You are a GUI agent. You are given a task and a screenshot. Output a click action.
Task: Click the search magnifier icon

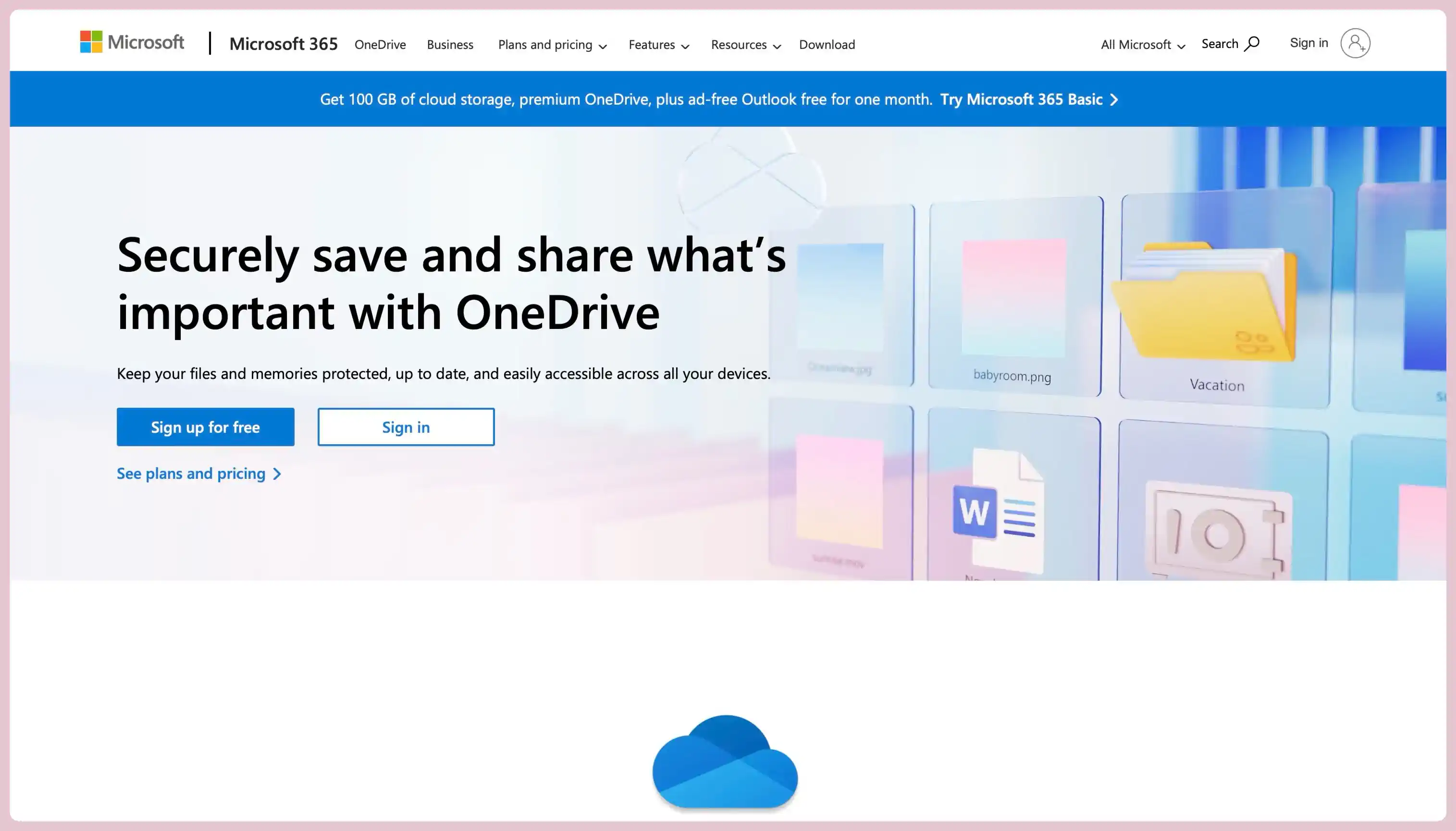point(1251,44)
